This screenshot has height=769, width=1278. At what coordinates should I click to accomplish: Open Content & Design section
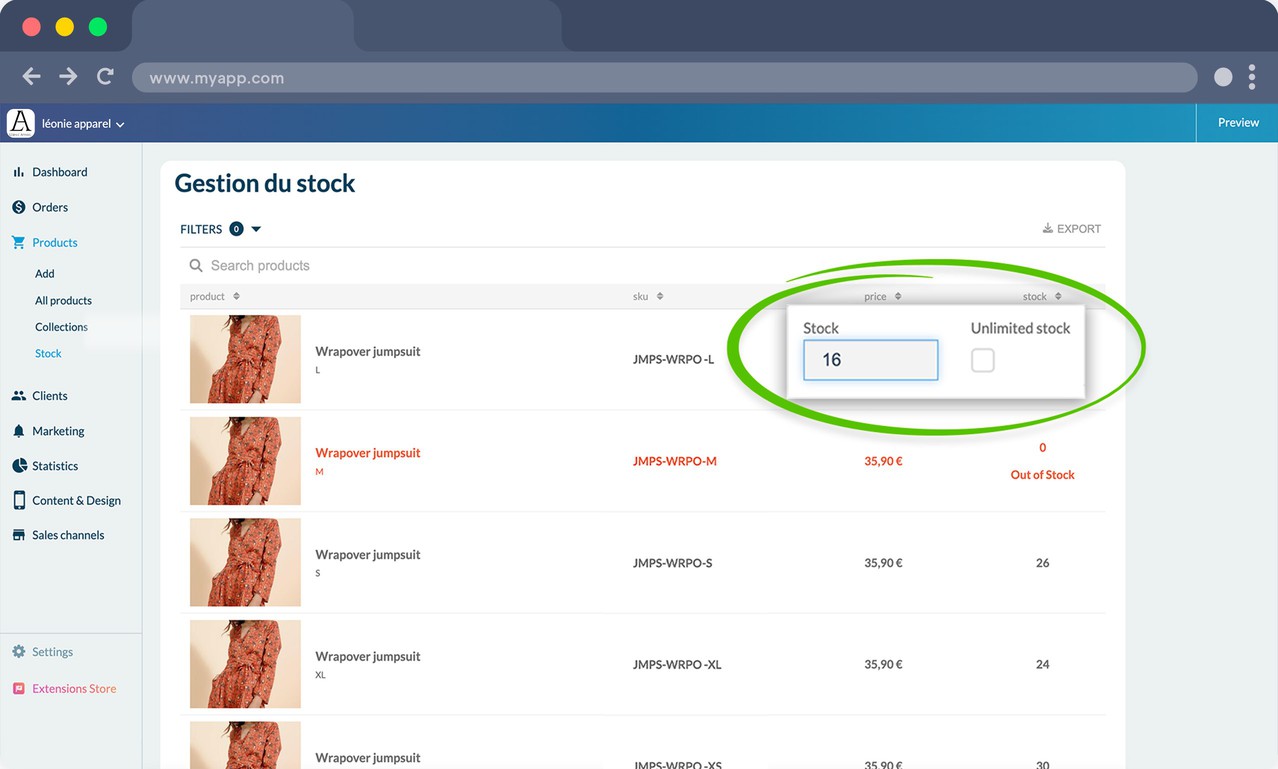(76, 500)
